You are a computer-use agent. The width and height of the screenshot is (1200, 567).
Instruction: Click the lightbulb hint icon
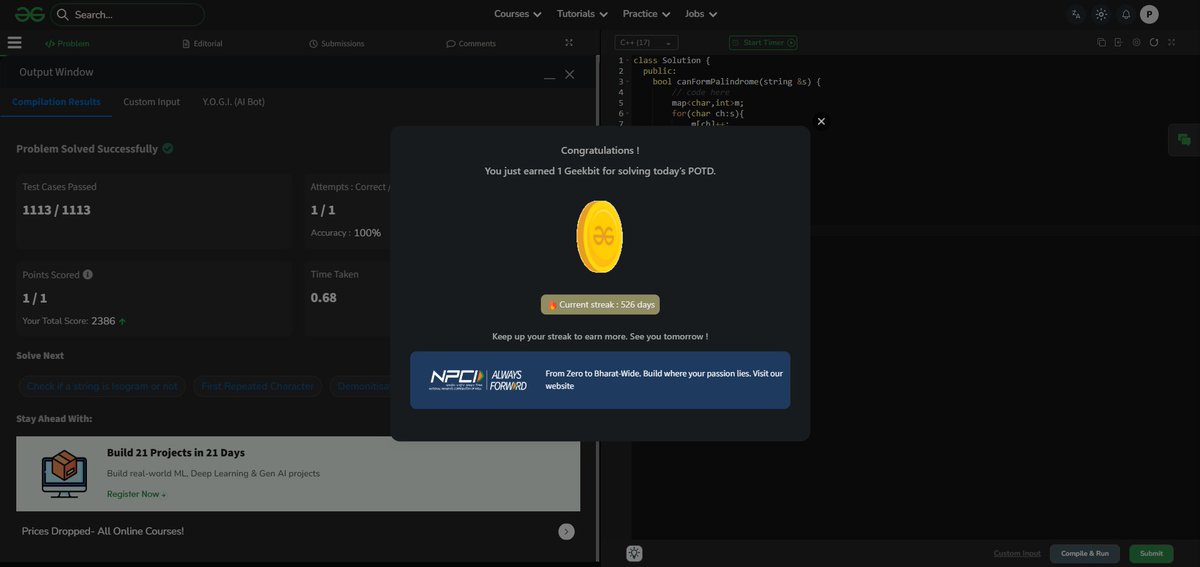click(x=634, y=553)
